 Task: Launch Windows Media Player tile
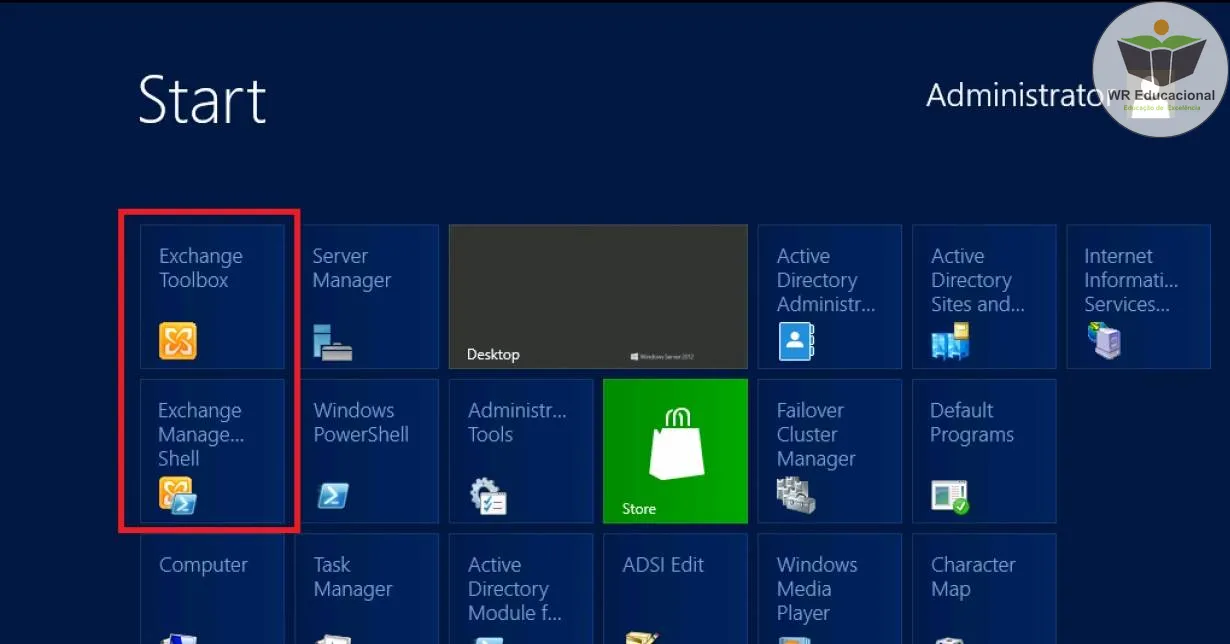coord(829,590)
